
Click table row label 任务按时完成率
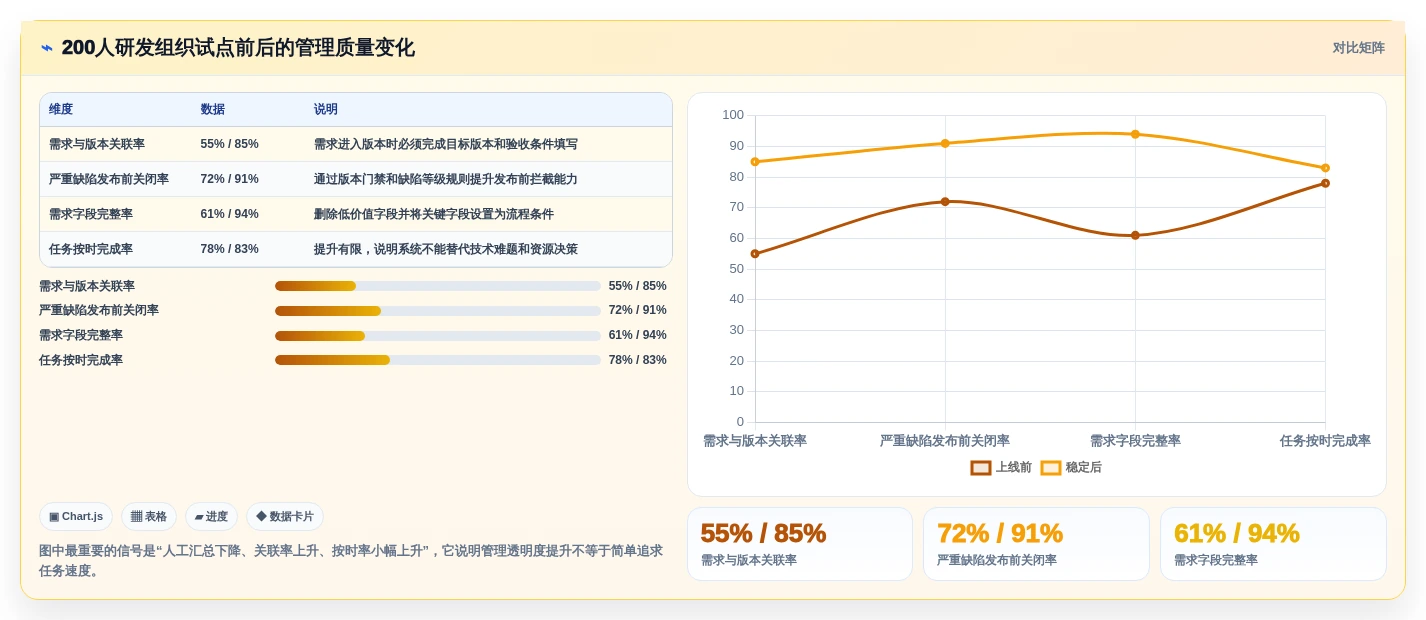point(90,249)
